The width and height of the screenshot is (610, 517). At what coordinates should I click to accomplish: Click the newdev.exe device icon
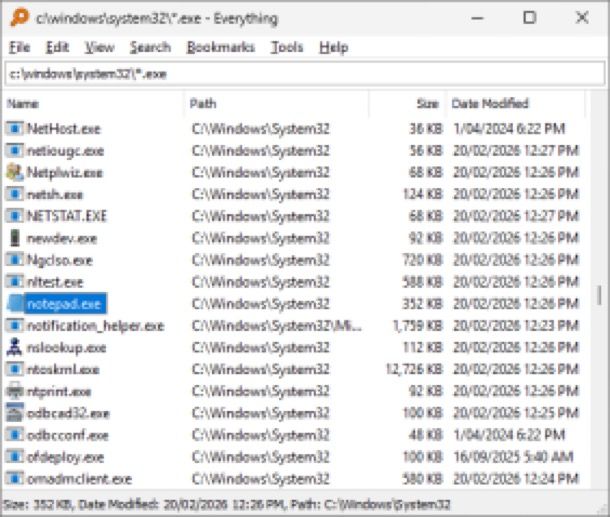15,238
